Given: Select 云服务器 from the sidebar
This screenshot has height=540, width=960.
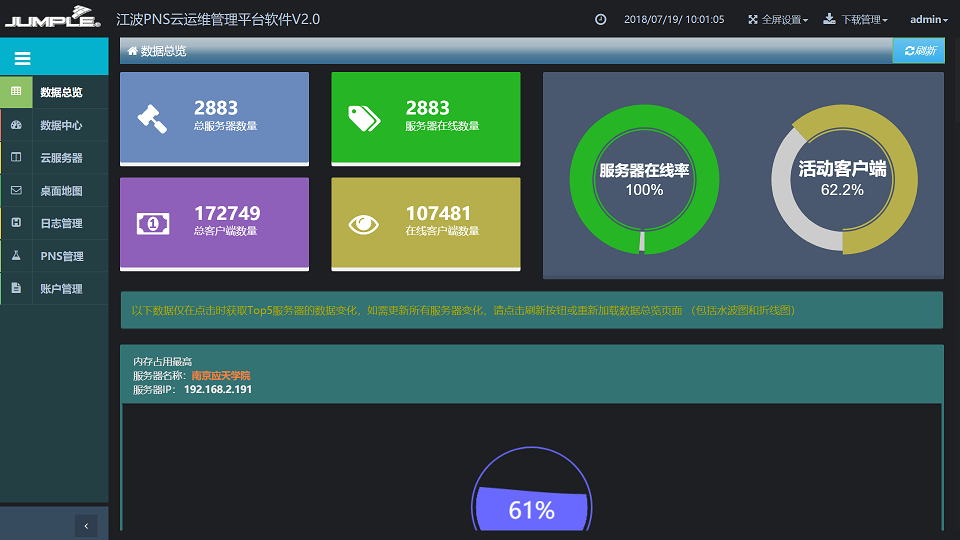Looking at the screenshot, I should coord(61,158).
